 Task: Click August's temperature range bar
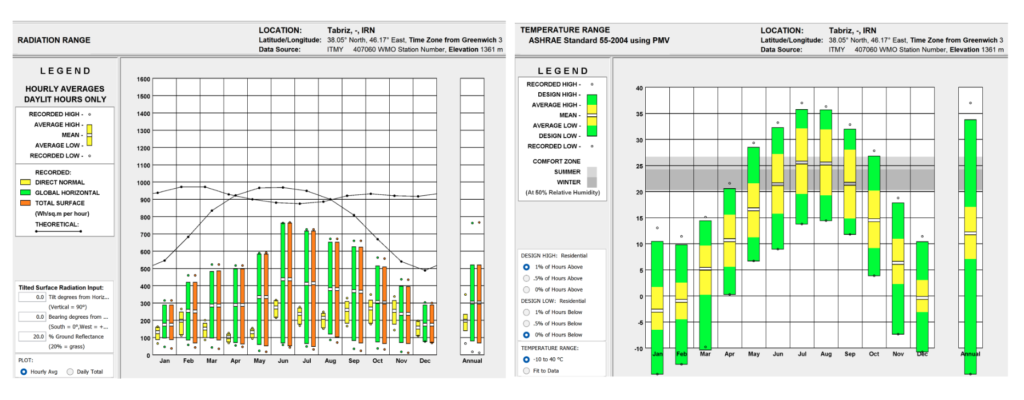(x=826, y=165)
